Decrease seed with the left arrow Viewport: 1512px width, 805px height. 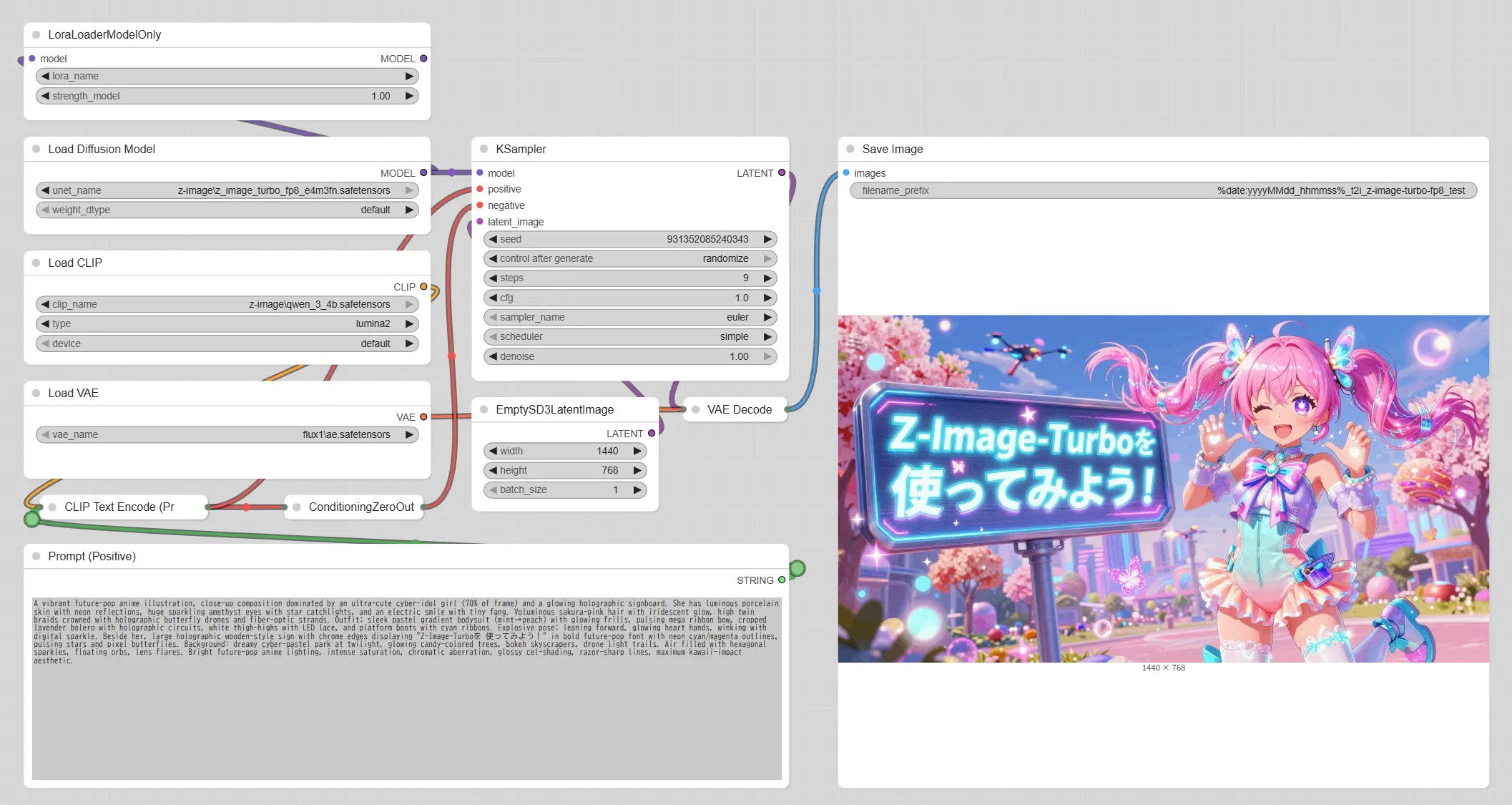[493, 239]
